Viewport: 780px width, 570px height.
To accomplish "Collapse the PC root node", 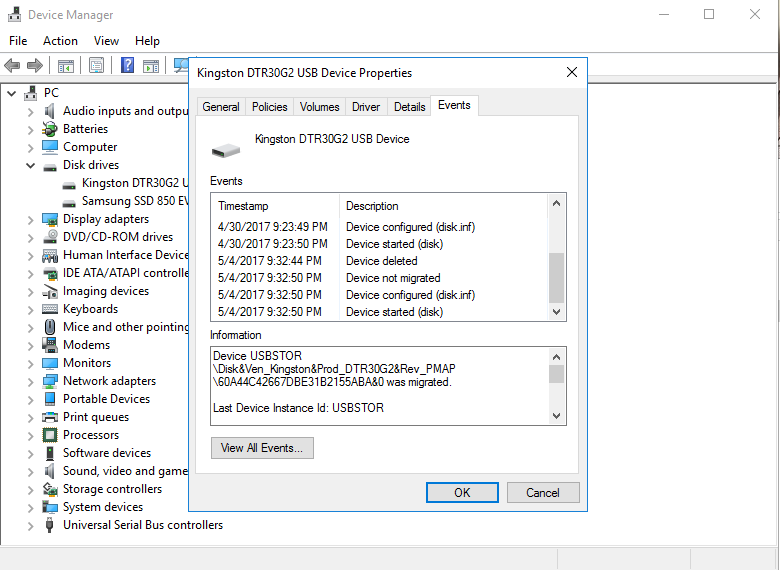I will 11,93.
